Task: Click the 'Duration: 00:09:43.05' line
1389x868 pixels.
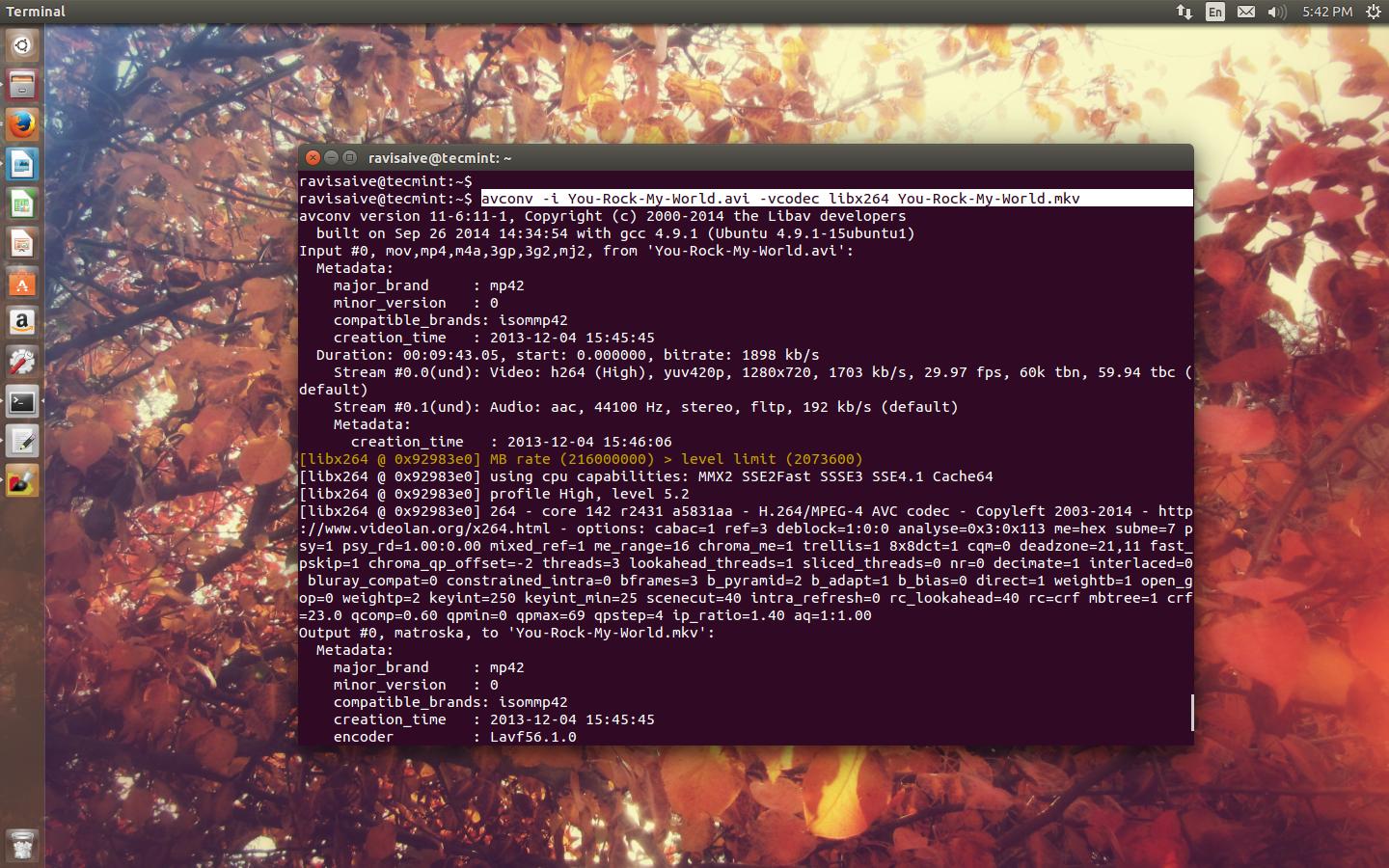Action: tap(567, 355)
